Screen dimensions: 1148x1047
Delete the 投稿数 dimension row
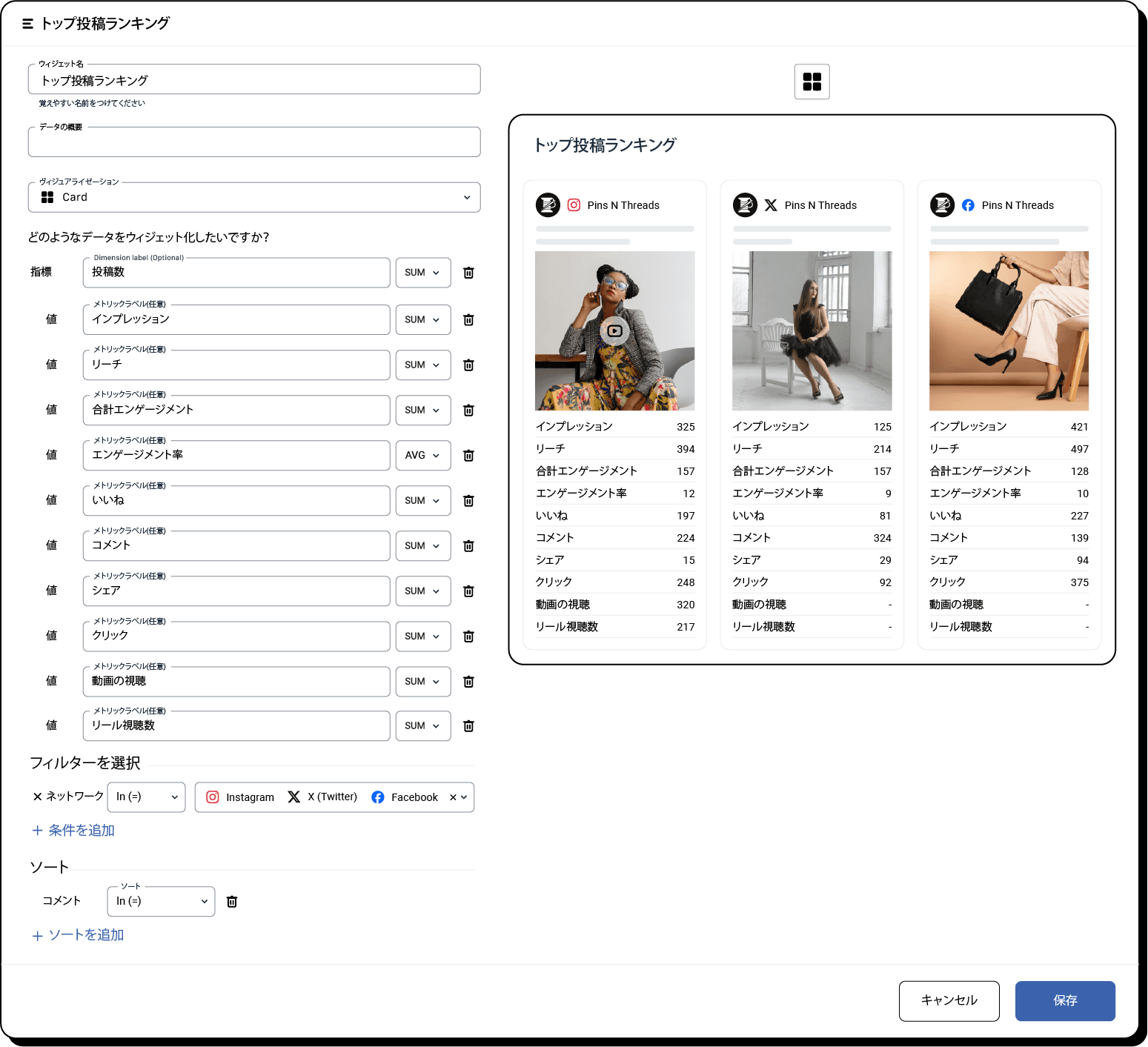(468, 273)
